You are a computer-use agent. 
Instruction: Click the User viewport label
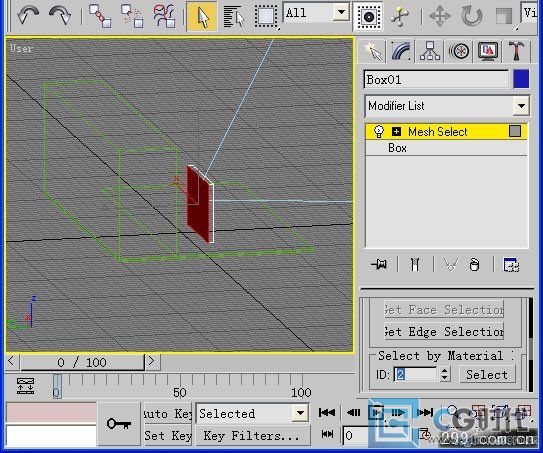[x=21, y=48]
